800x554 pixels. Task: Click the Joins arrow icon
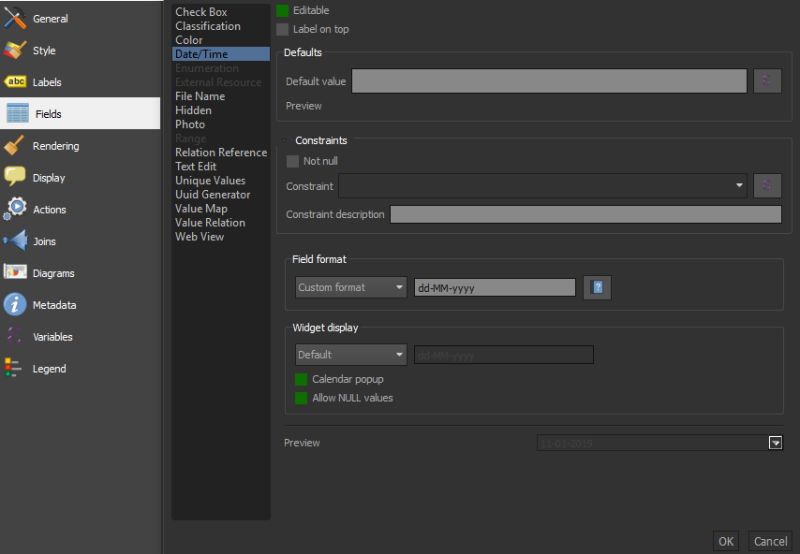click(x=15, y=241)
